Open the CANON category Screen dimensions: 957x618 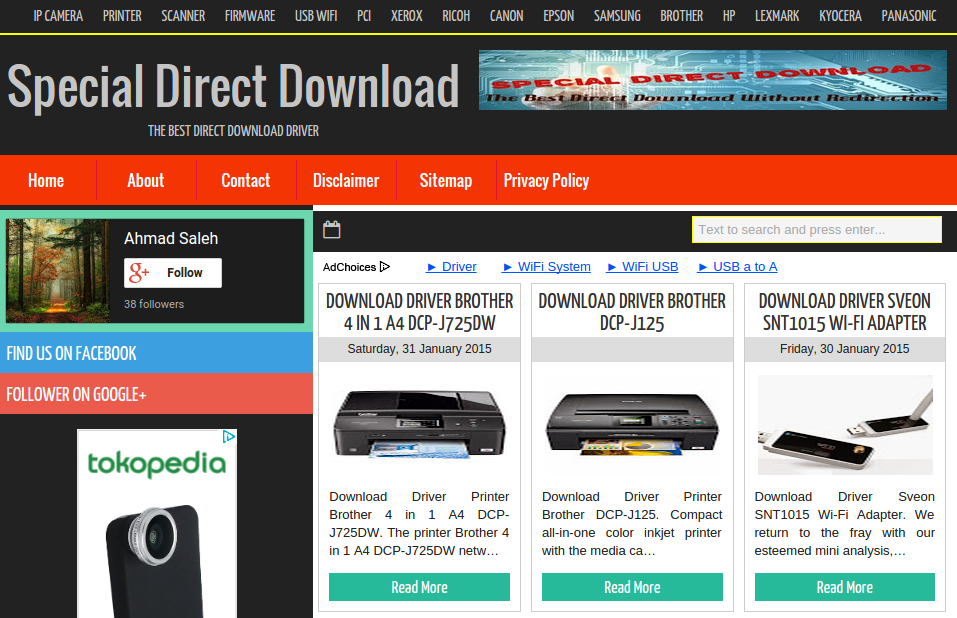coord(507,16)
